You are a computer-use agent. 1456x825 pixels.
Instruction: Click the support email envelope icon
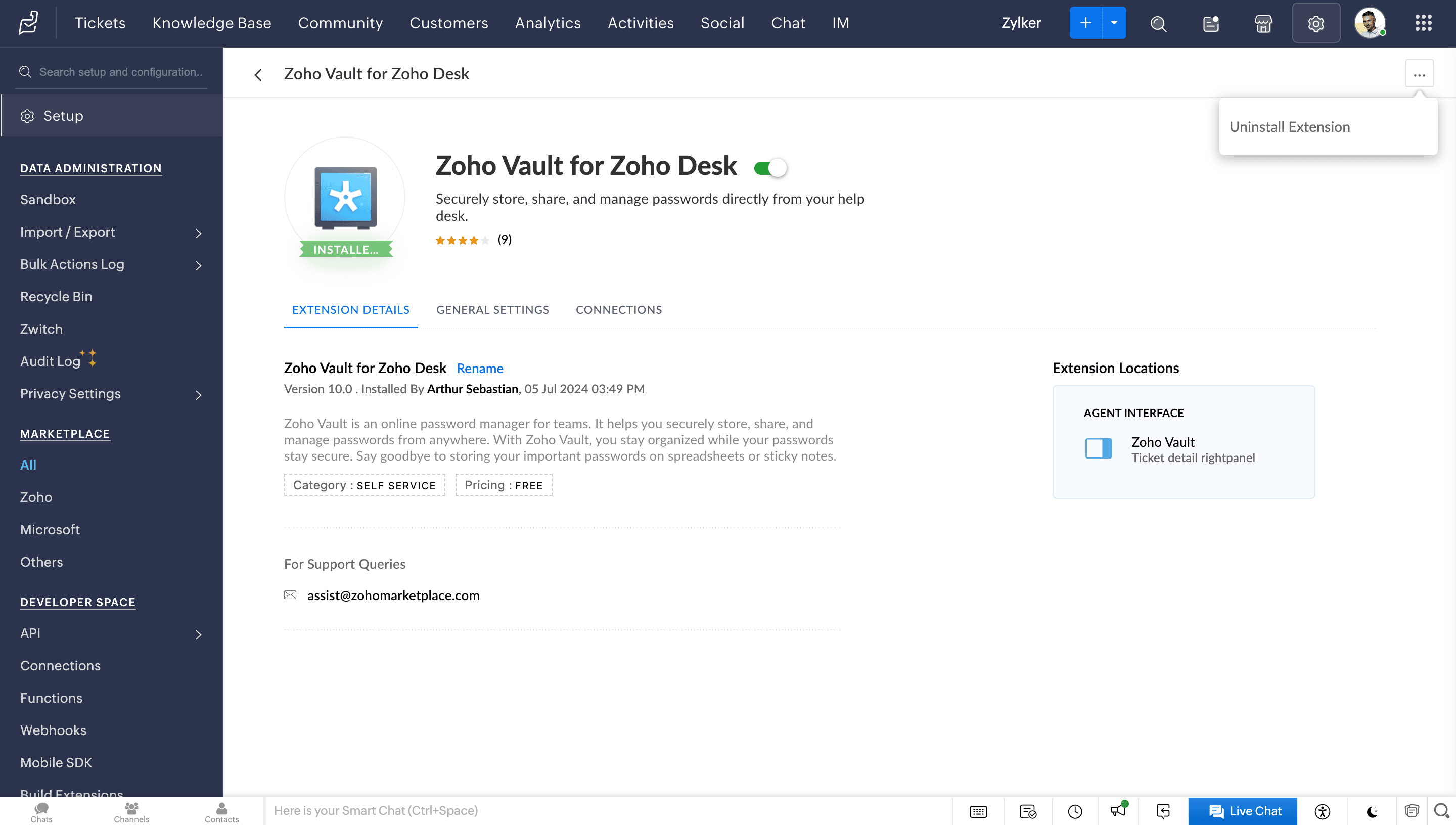(290, 595)
